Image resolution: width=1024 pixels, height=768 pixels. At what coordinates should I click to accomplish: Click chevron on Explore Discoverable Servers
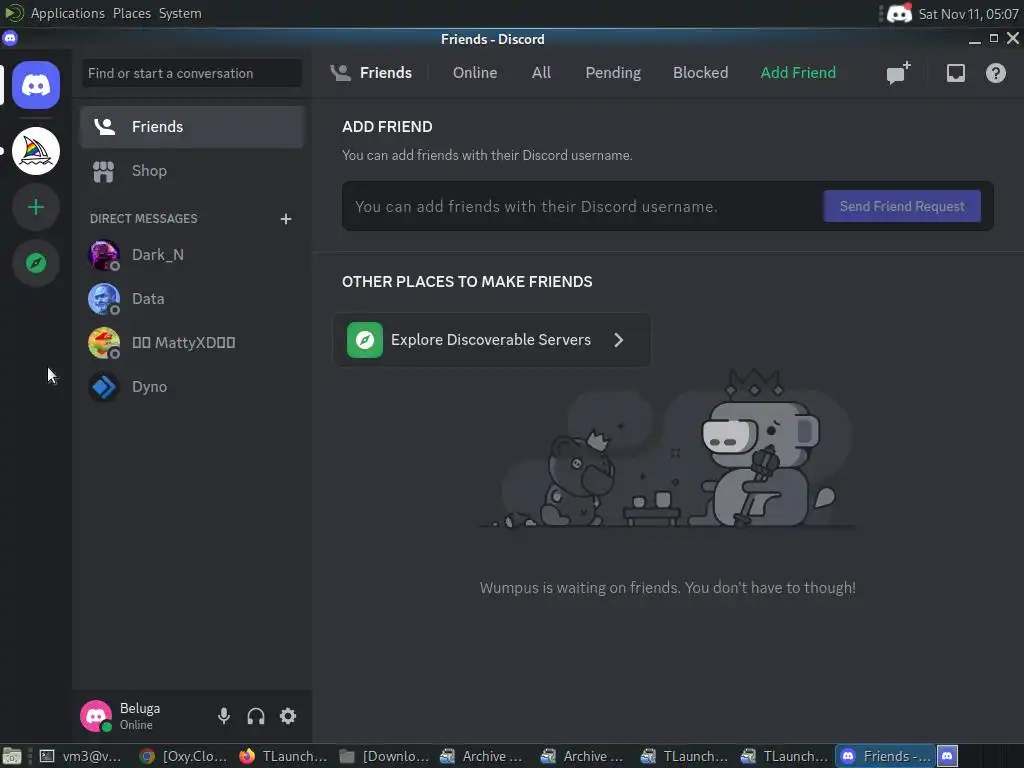(x=618, y=340)
